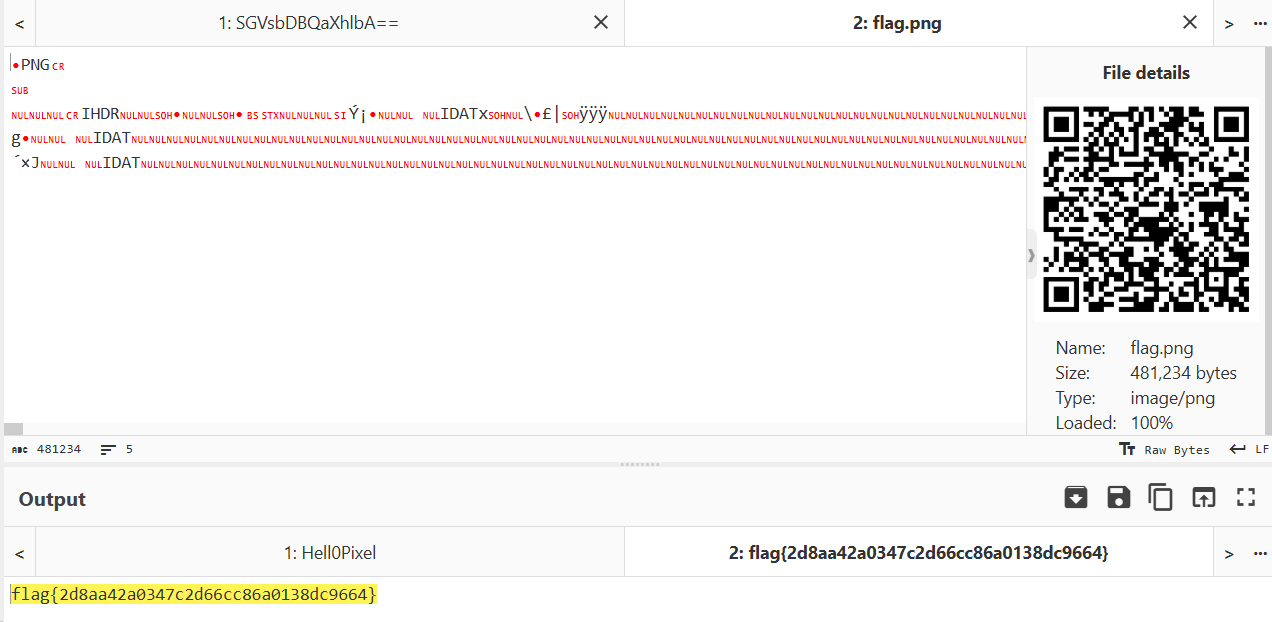Change LF end-of-line sequence
The height and width of the screenshot is (622, 1272).
(1250, 450)
